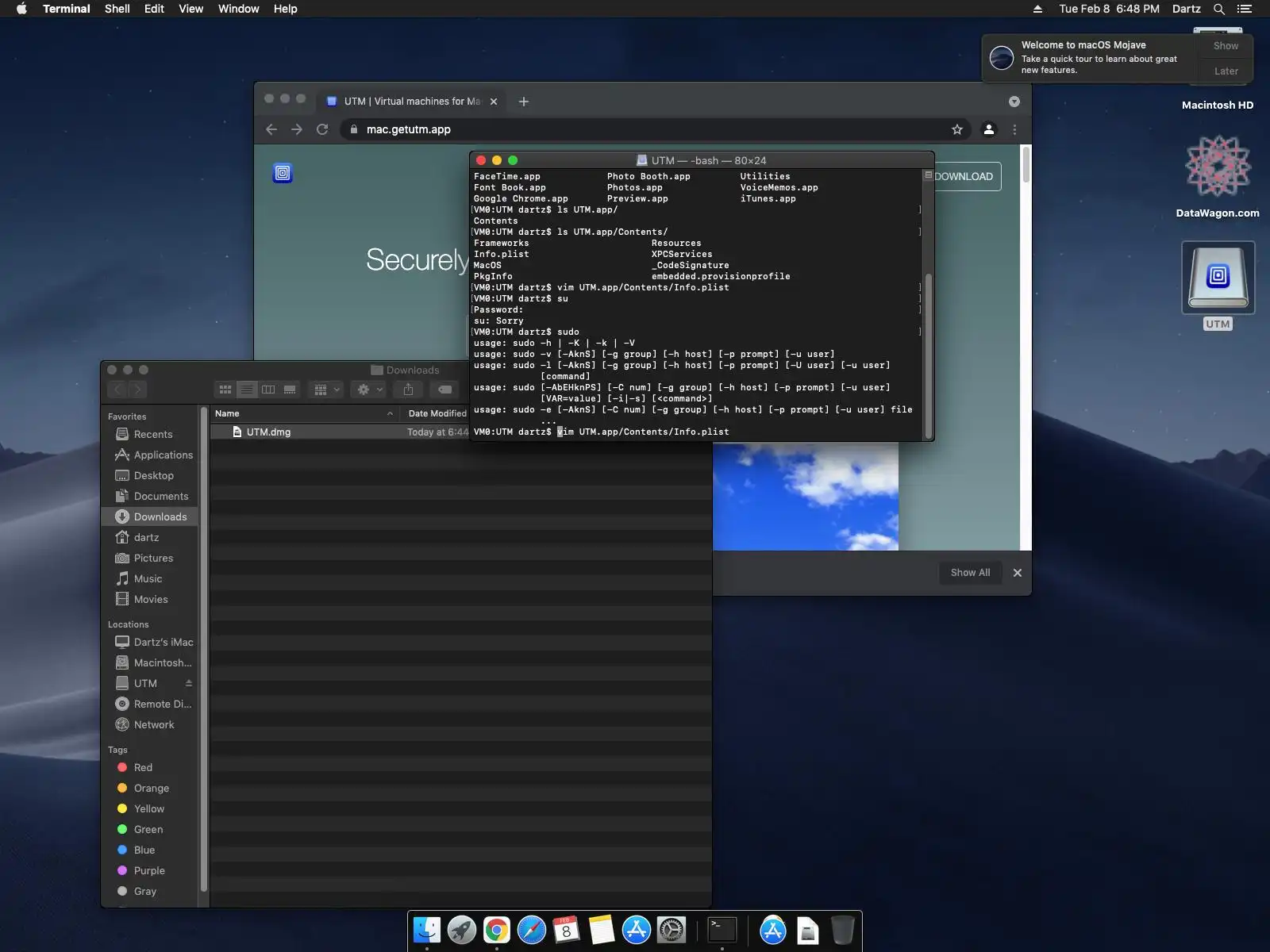The height and width of the screenshot is (952, 1270).
Task: Switch to Terminal via Dock icon
Action: [722, 930]
